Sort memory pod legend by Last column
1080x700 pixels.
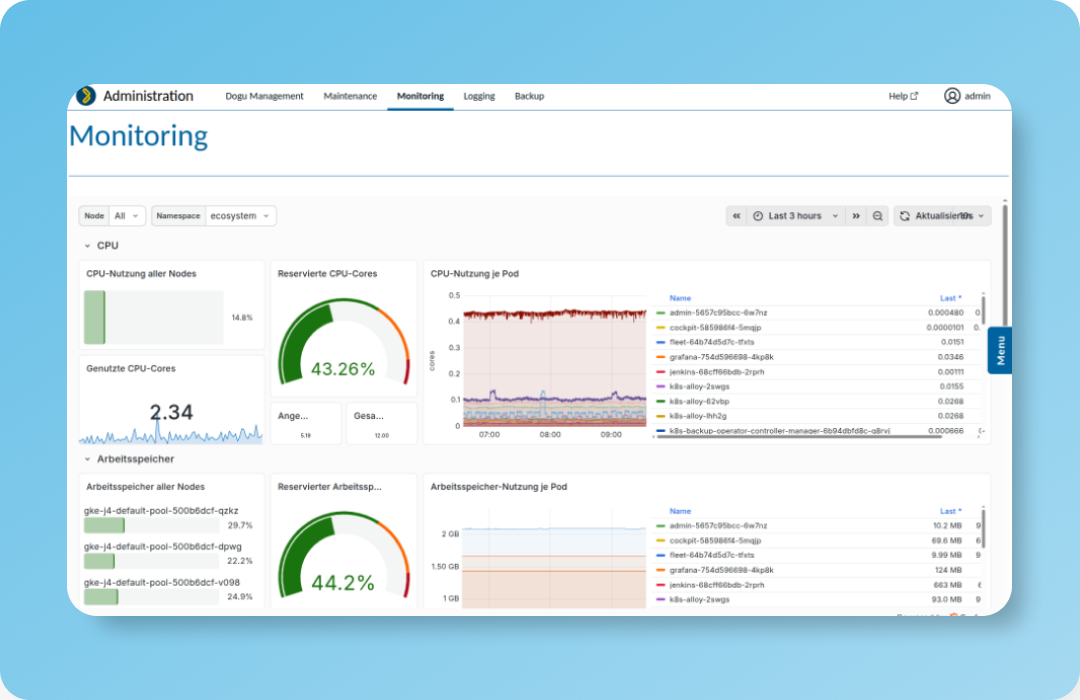(951, 511)
